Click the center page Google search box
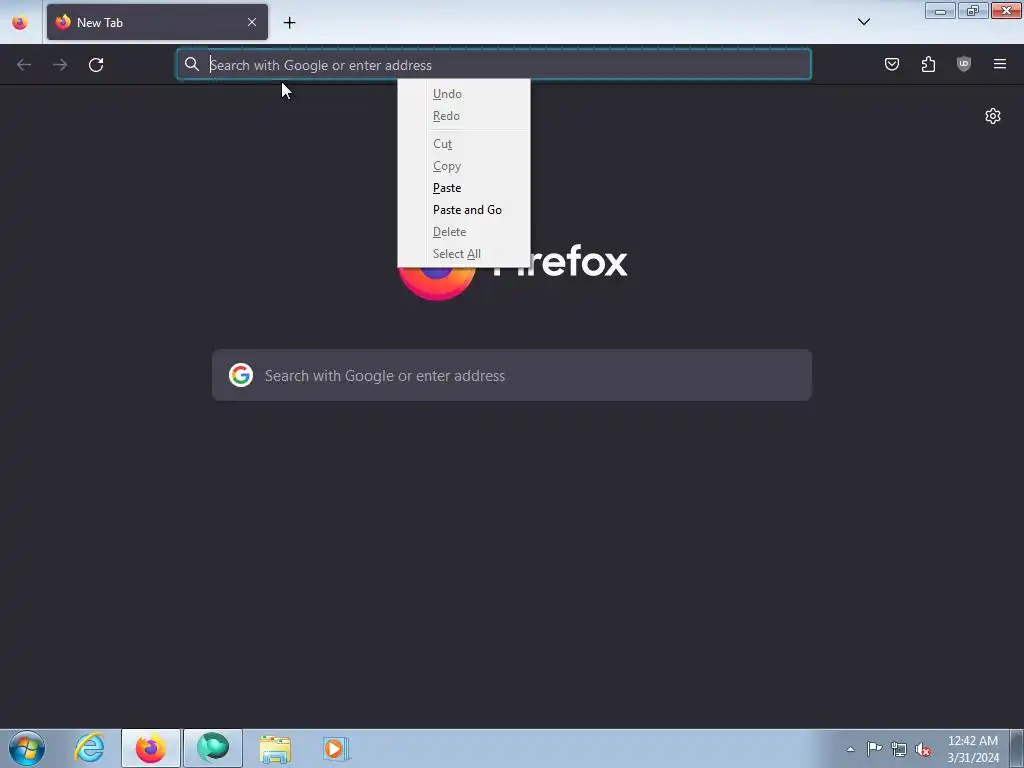Screen dimensions: 1024x768 click(x=512, y=376)
